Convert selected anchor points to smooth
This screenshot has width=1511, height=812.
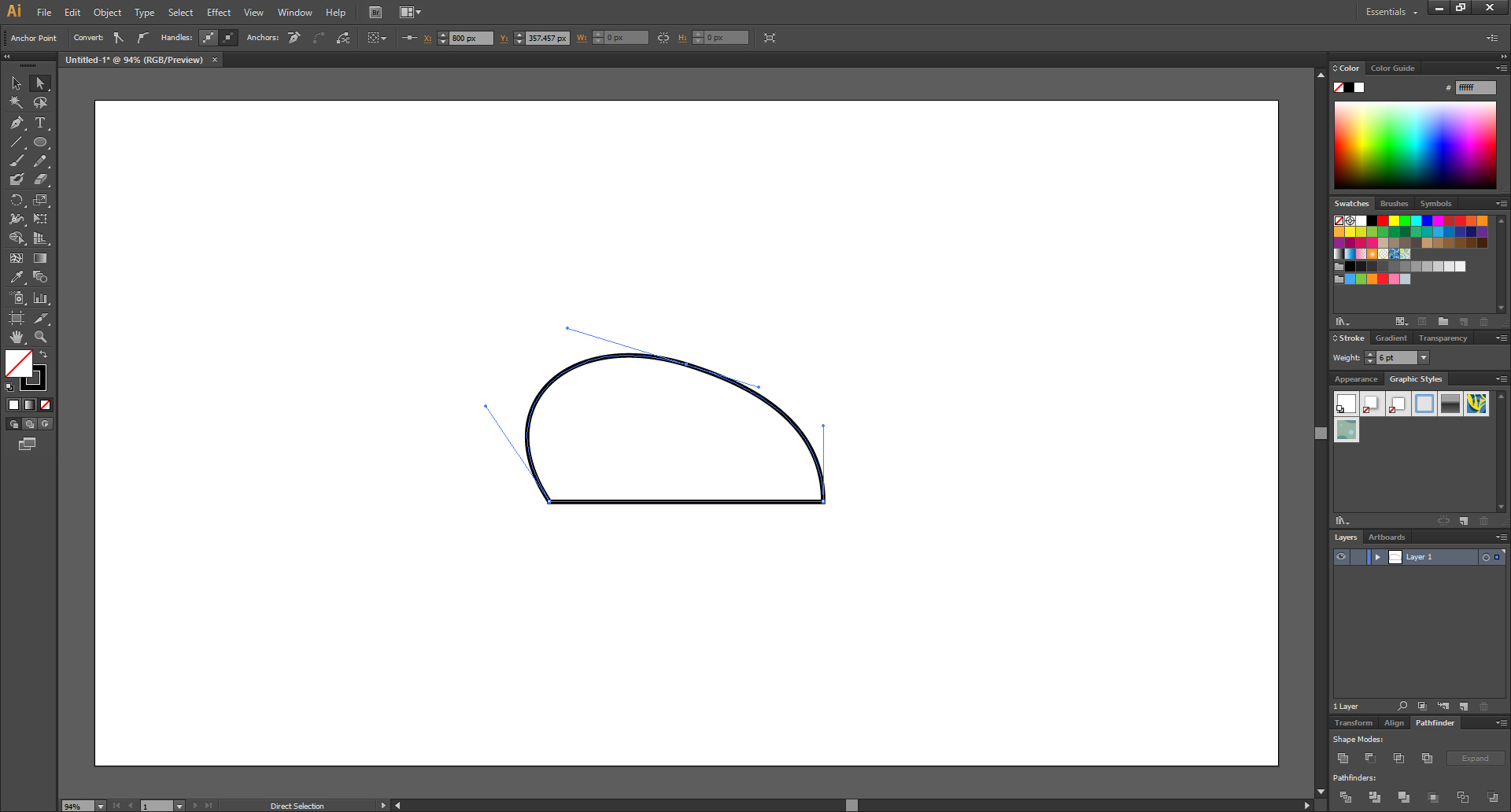142,38
